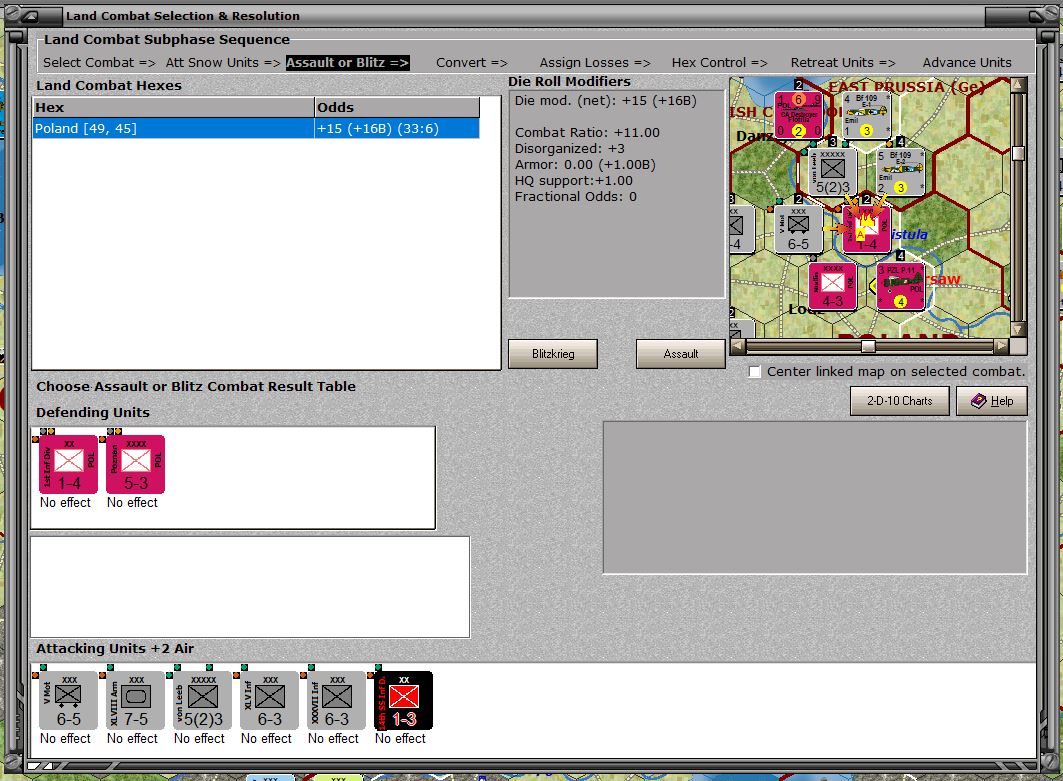Select the defending 1st Inf Div 1-4 unit

tap(68, 464)
